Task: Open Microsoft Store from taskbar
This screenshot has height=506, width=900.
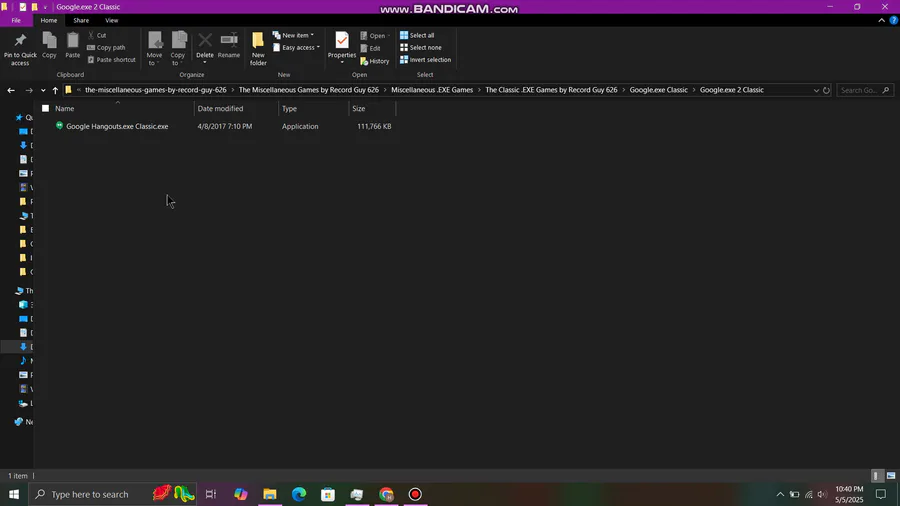Action: (328, 494)
